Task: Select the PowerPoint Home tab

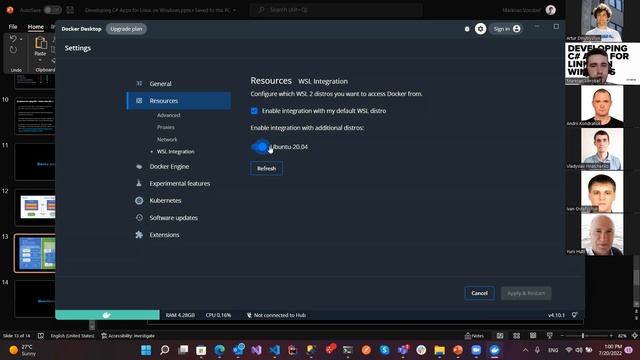Action: 36,27
